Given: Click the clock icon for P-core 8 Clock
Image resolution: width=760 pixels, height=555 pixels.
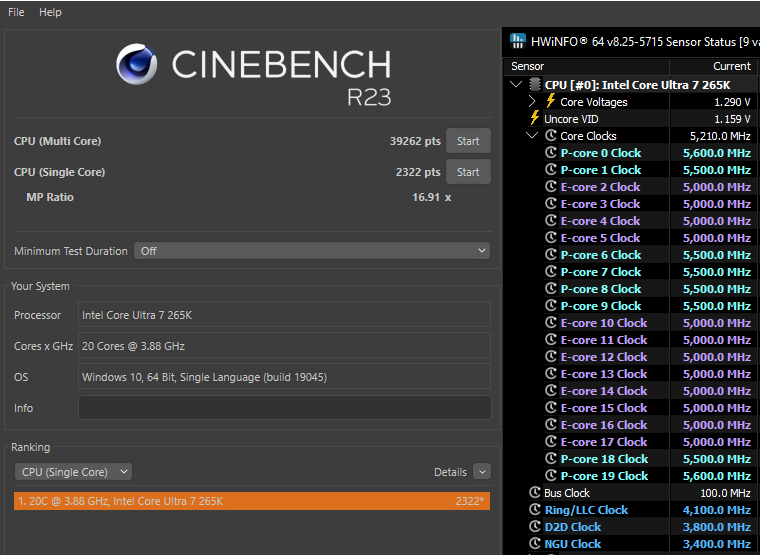Looking at the screenshot, I should pos(550,288).
